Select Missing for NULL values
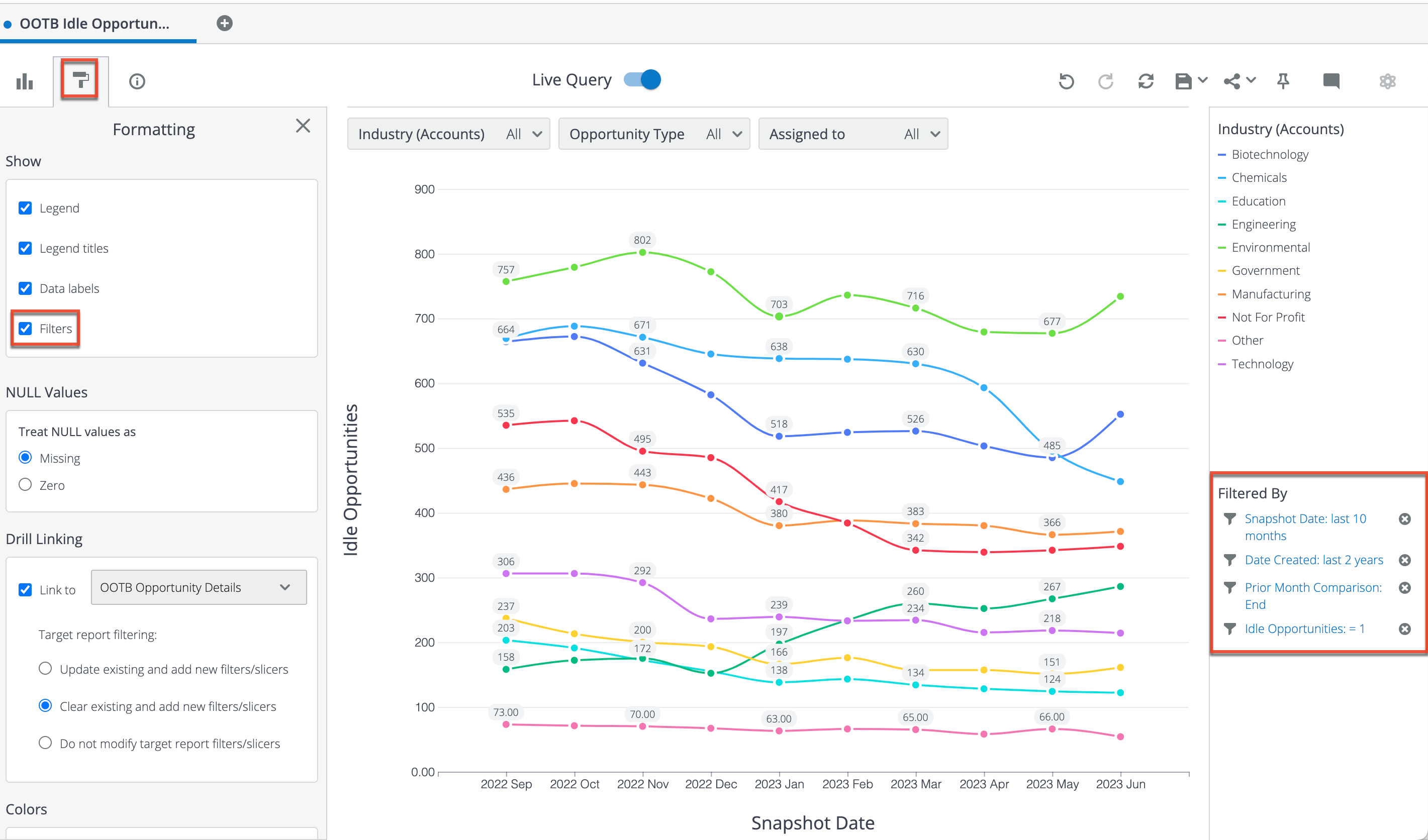 tap(26, 458)
